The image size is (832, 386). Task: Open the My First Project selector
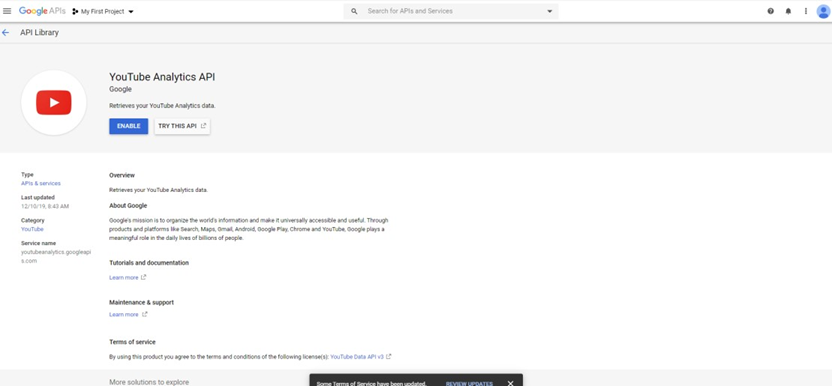pos(103,12)
